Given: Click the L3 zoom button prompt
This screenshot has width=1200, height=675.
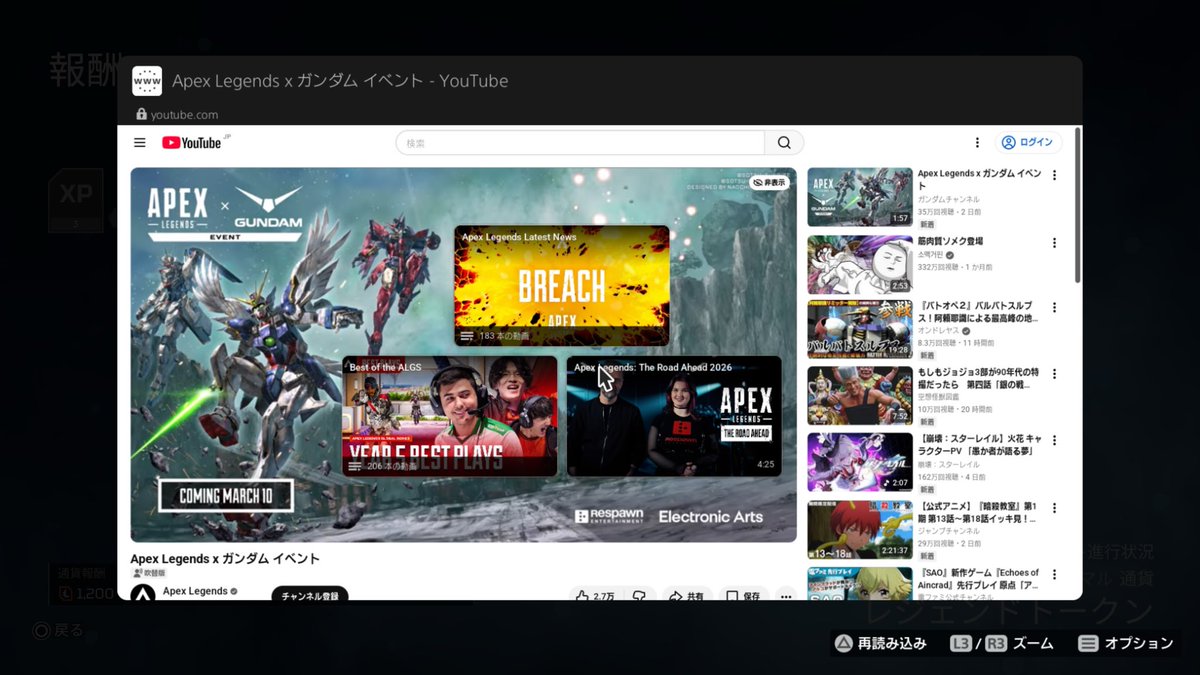Looking at the screenshot, I should (x=961, y=643).
